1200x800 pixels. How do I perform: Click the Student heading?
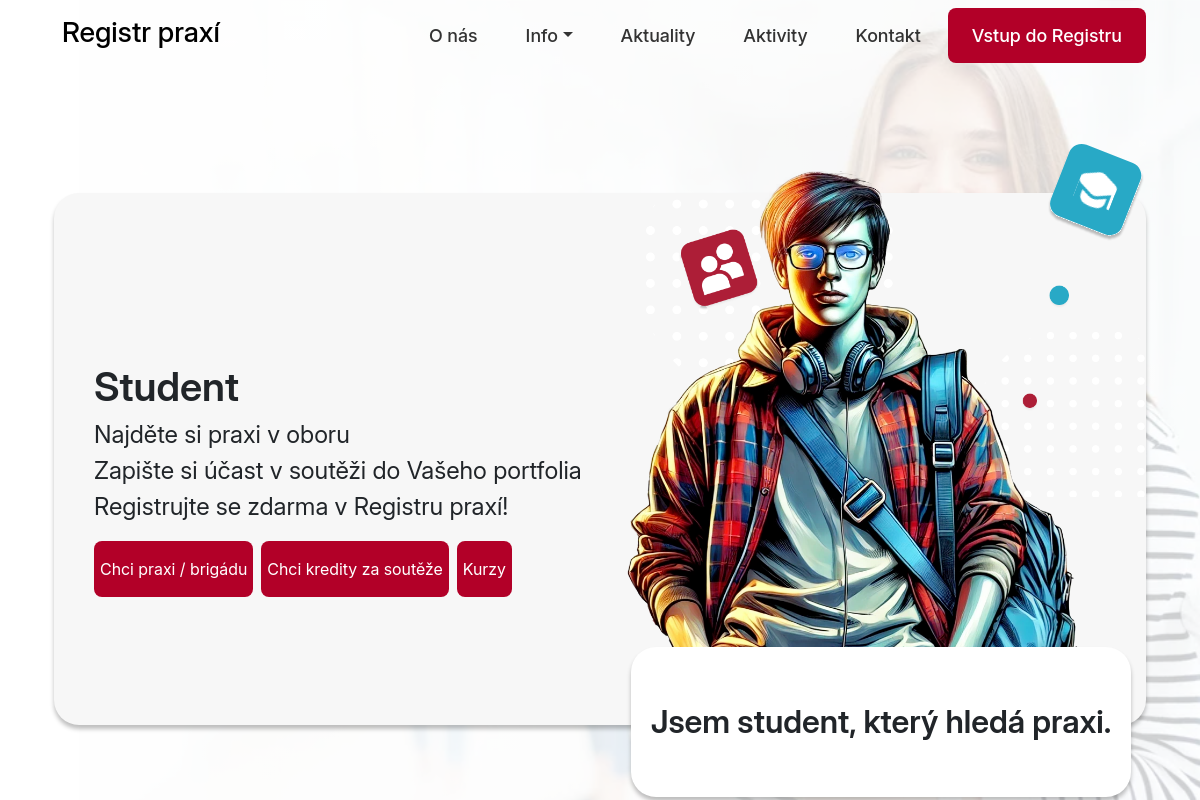(x=166, y=387)
